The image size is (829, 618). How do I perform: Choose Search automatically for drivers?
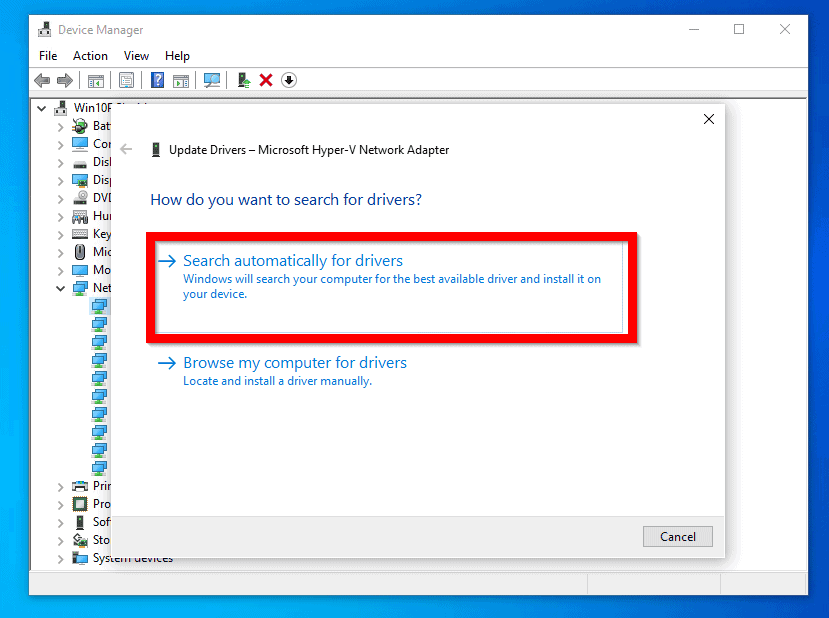(390, 287)
